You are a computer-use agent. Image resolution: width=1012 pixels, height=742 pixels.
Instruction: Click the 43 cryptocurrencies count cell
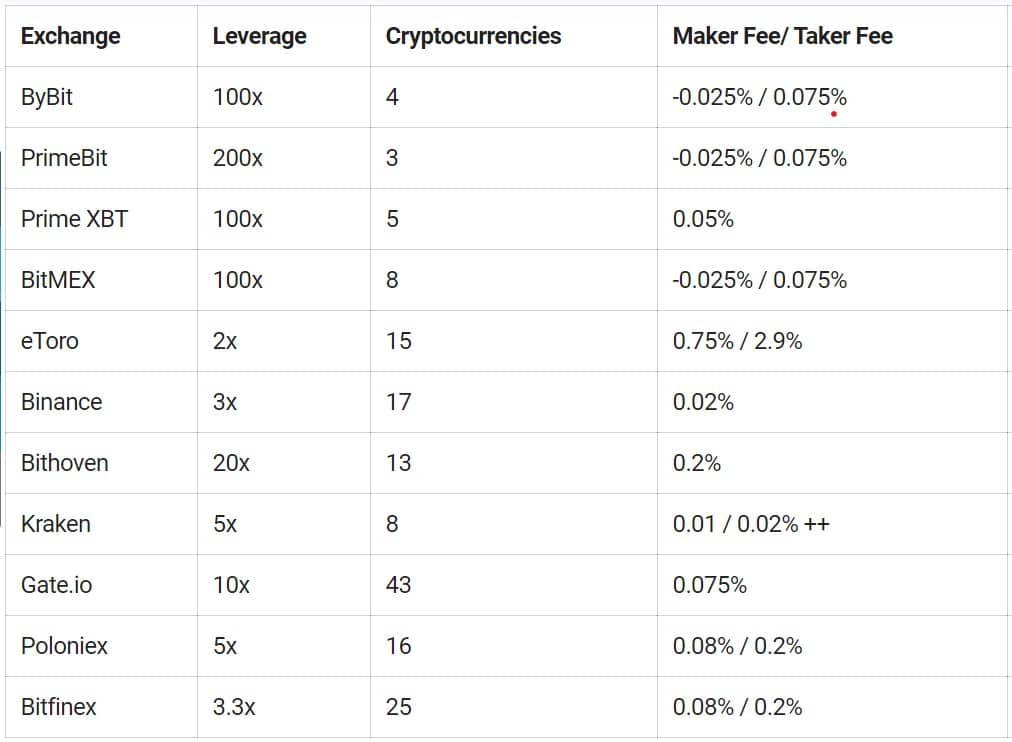398,586
